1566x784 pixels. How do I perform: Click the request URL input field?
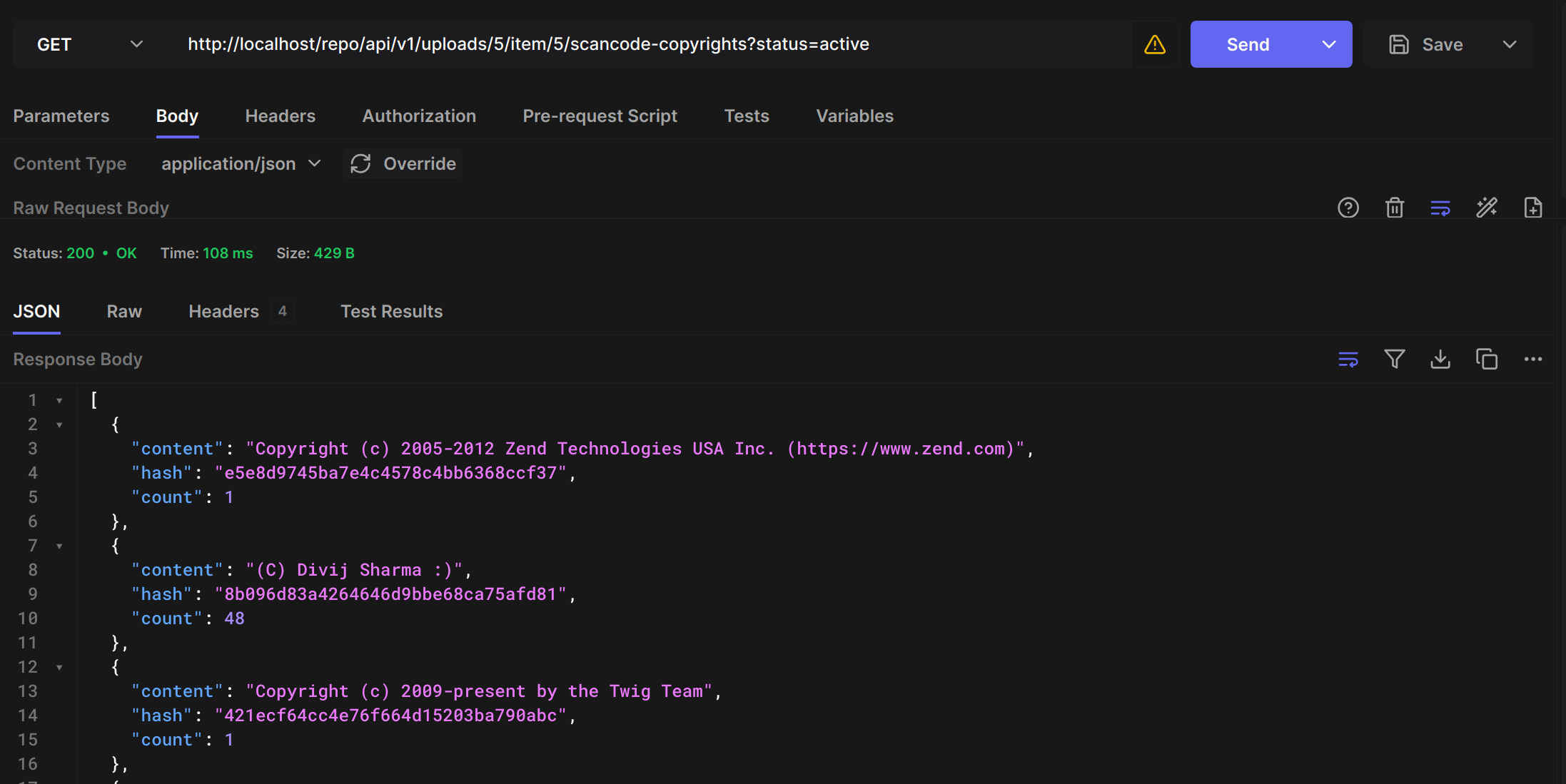pos(648,44)
